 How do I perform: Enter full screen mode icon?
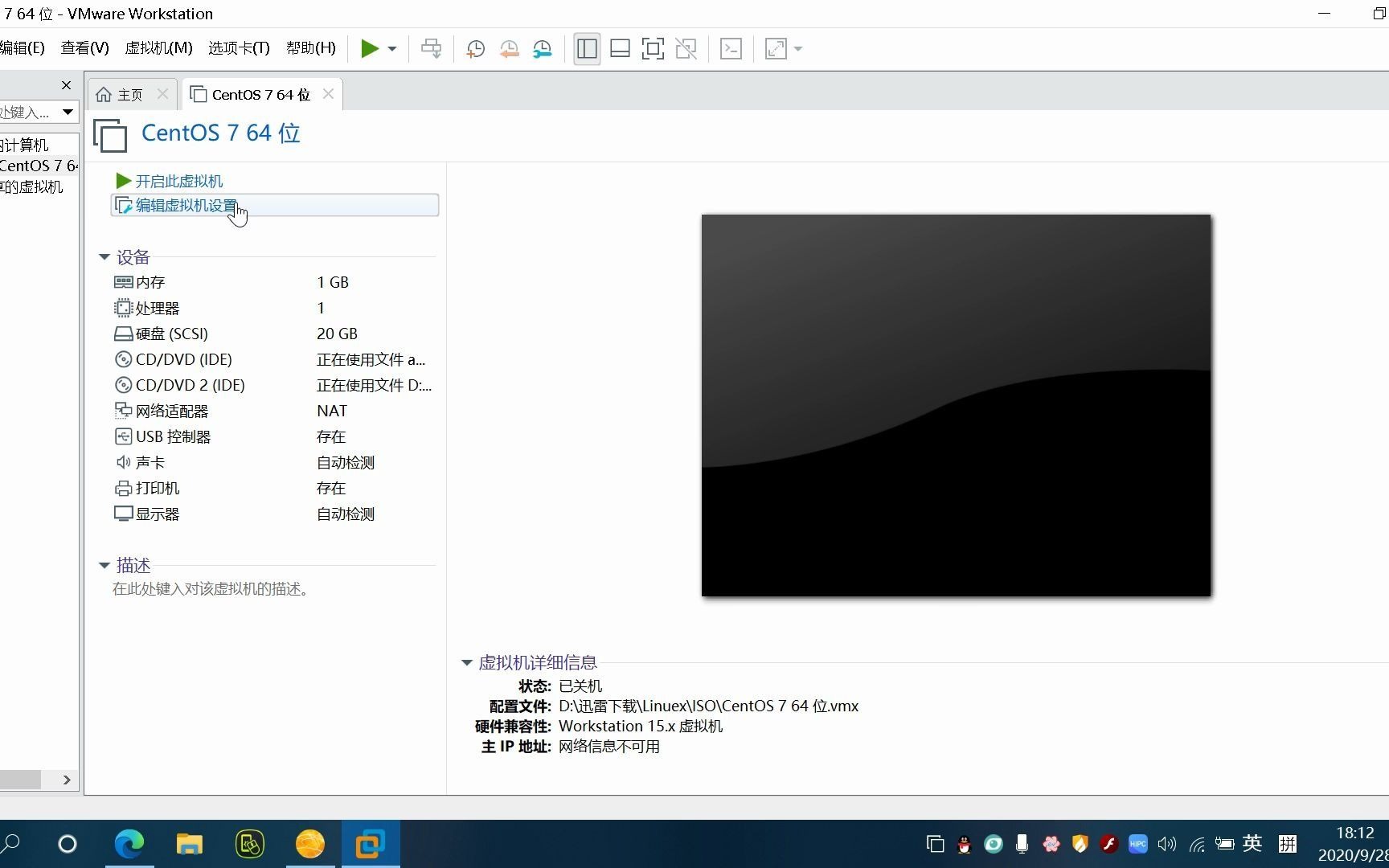pyautogui.click(x=653, y=49)
